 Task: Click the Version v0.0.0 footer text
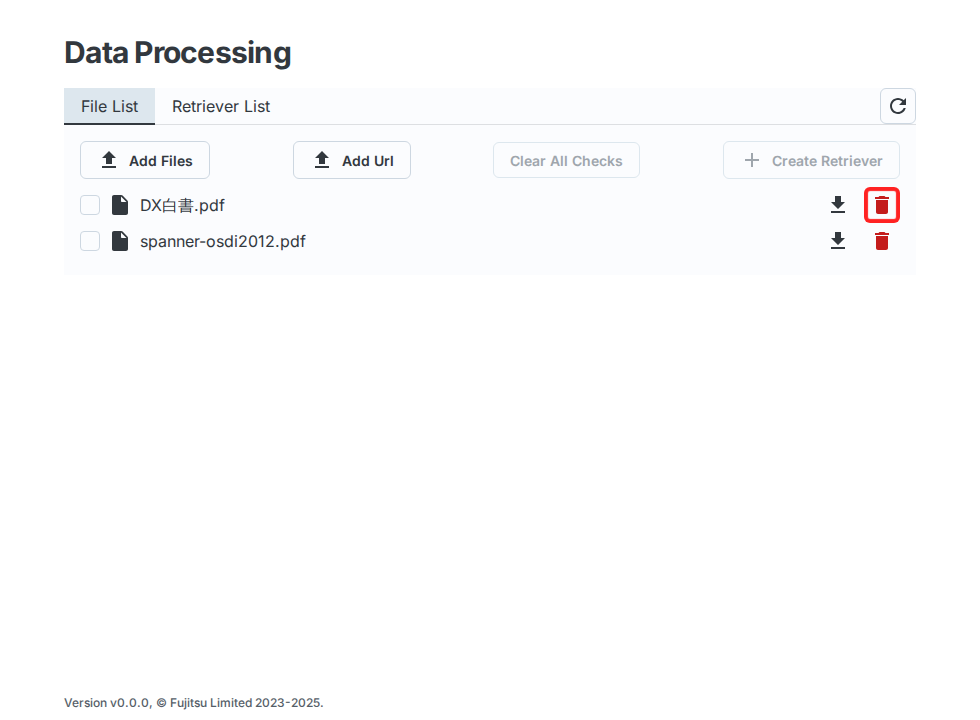pyautogui.click(x=194, y=702)
